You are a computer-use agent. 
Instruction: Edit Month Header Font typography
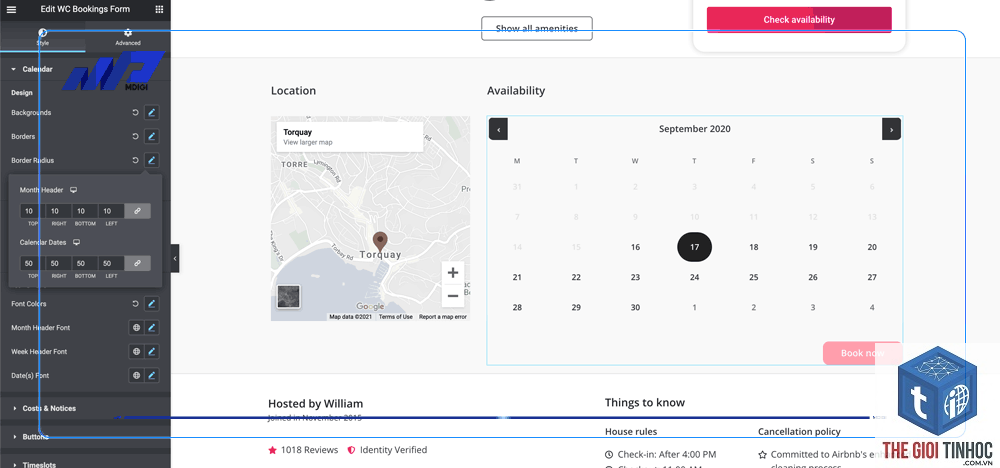[152, 328]
